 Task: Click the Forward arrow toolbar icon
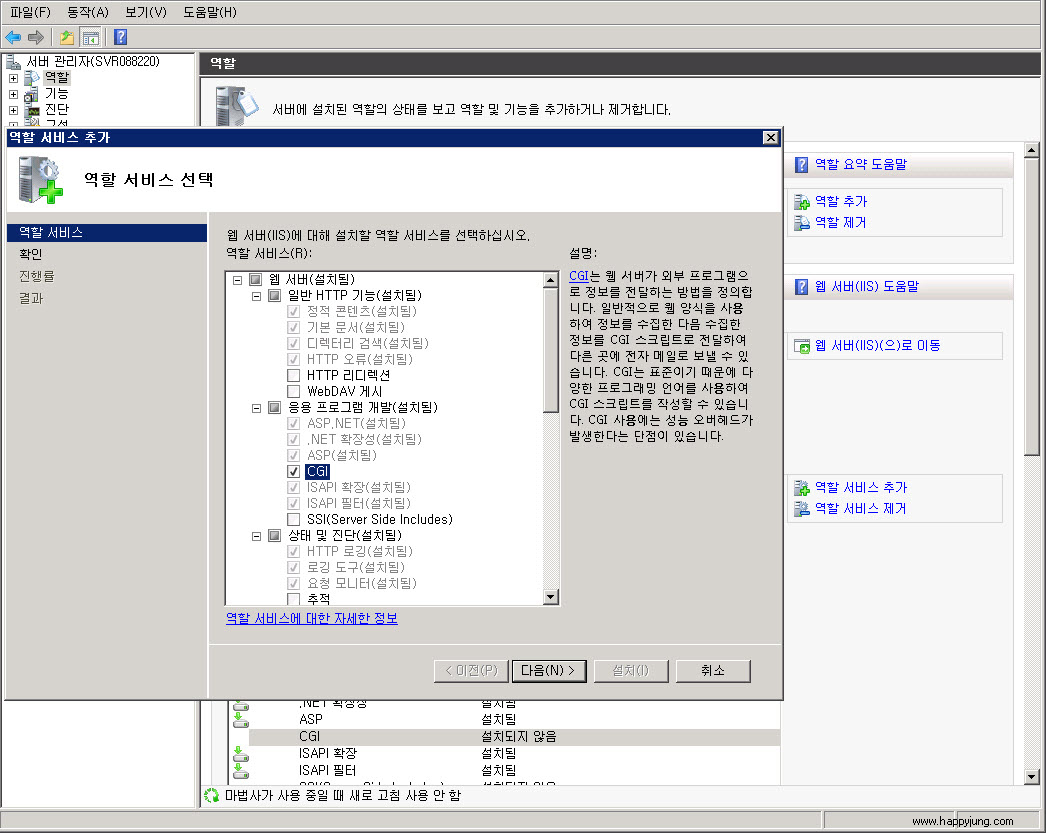[x=36, y=37]
